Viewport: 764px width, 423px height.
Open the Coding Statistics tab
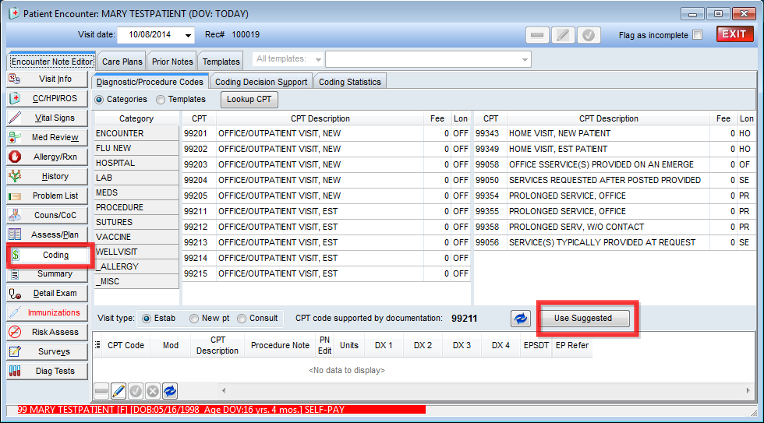click(x=350, y=82)
